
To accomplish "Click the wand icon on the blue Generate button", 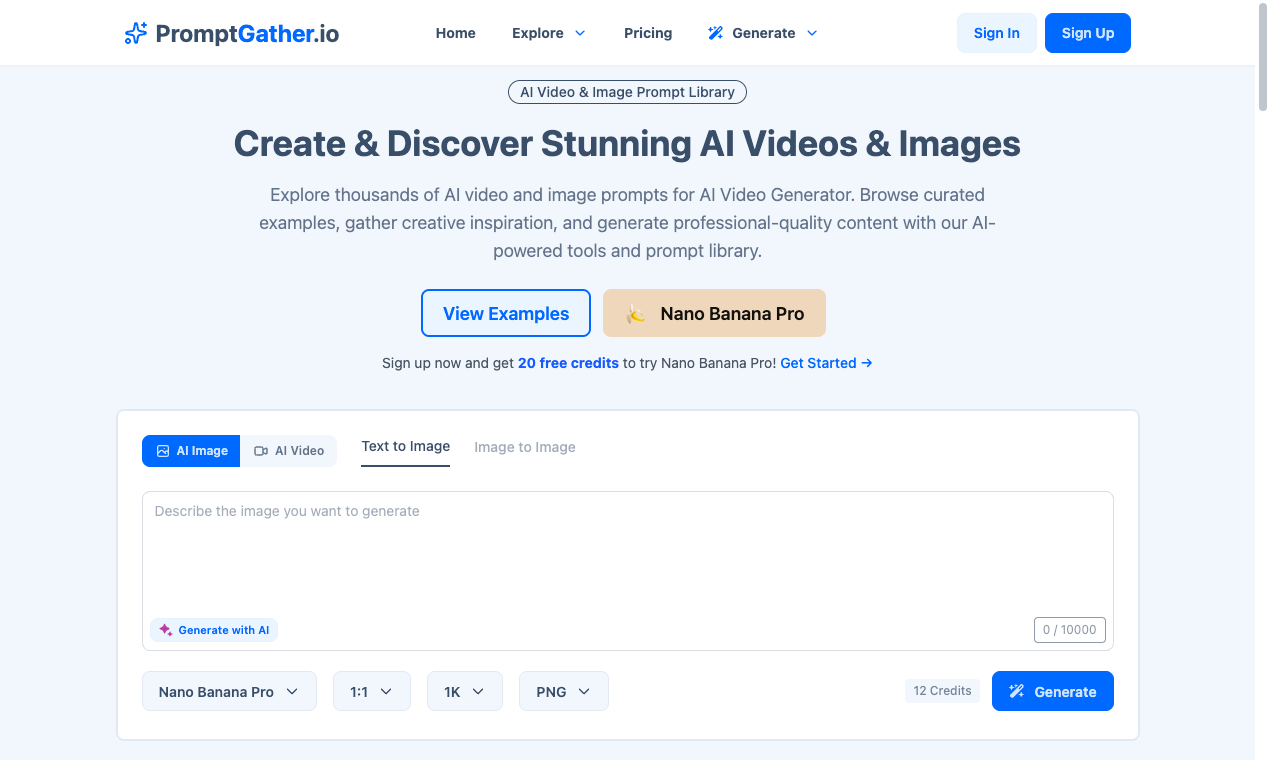I will pos(1017,691).
